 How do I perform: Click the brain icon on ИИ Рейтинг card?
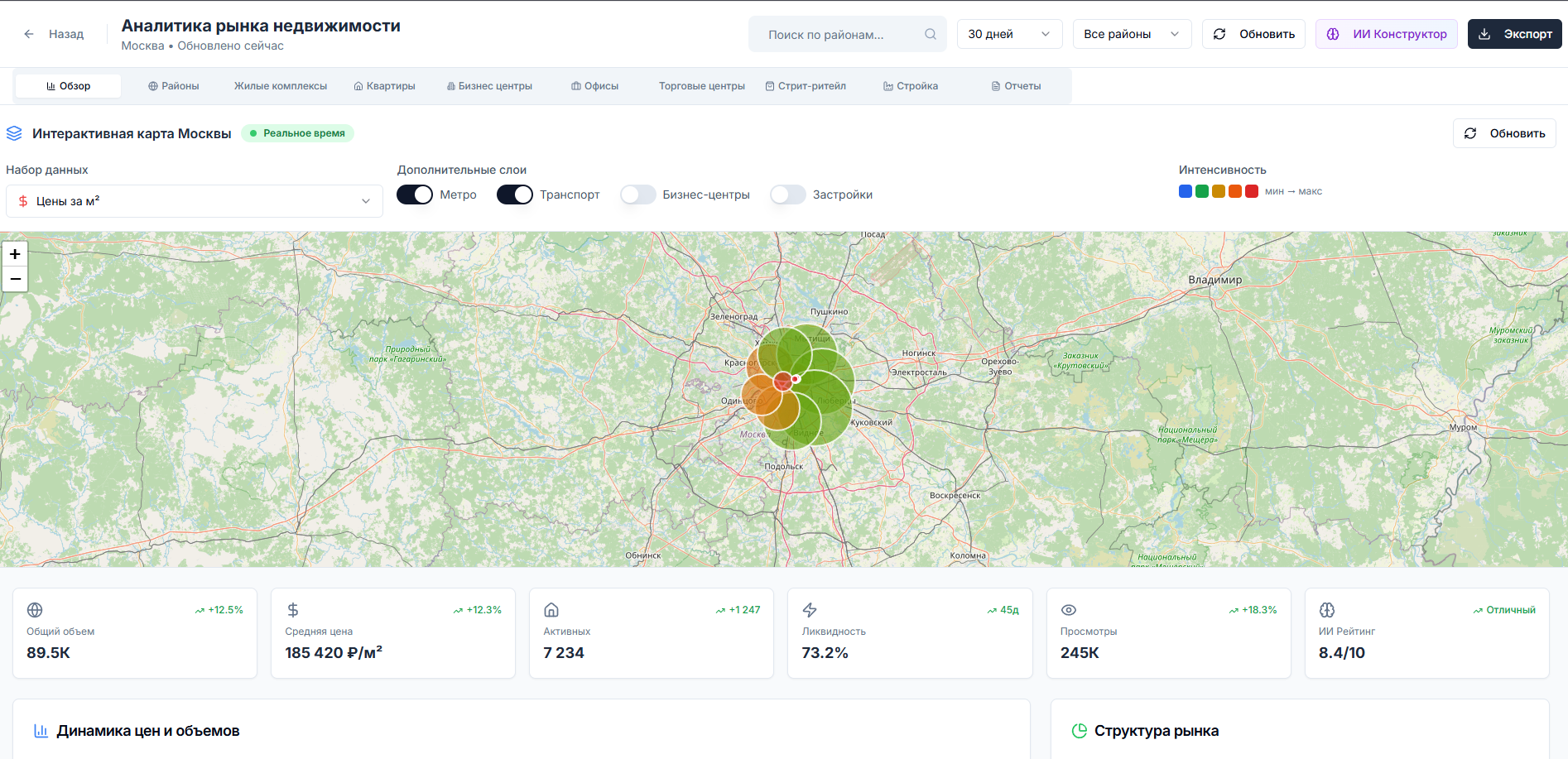(1327, 610)
